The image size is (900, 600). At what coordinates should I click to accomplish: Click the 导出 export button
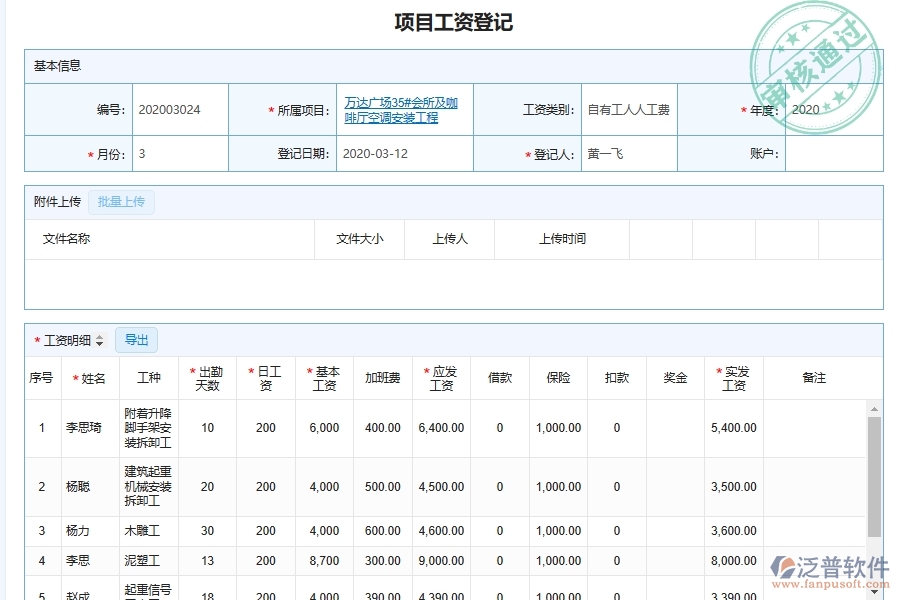tap(137, 340)
